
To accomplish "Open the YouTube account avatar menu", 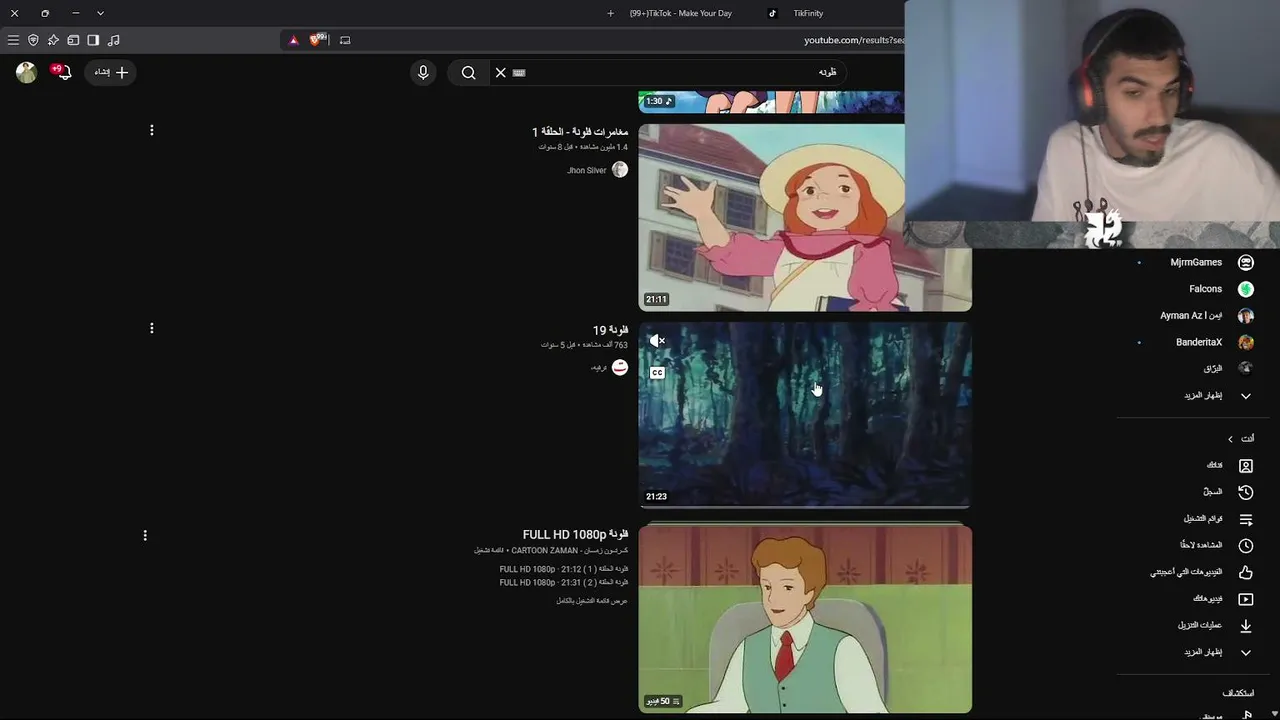I will pos(27,72).
